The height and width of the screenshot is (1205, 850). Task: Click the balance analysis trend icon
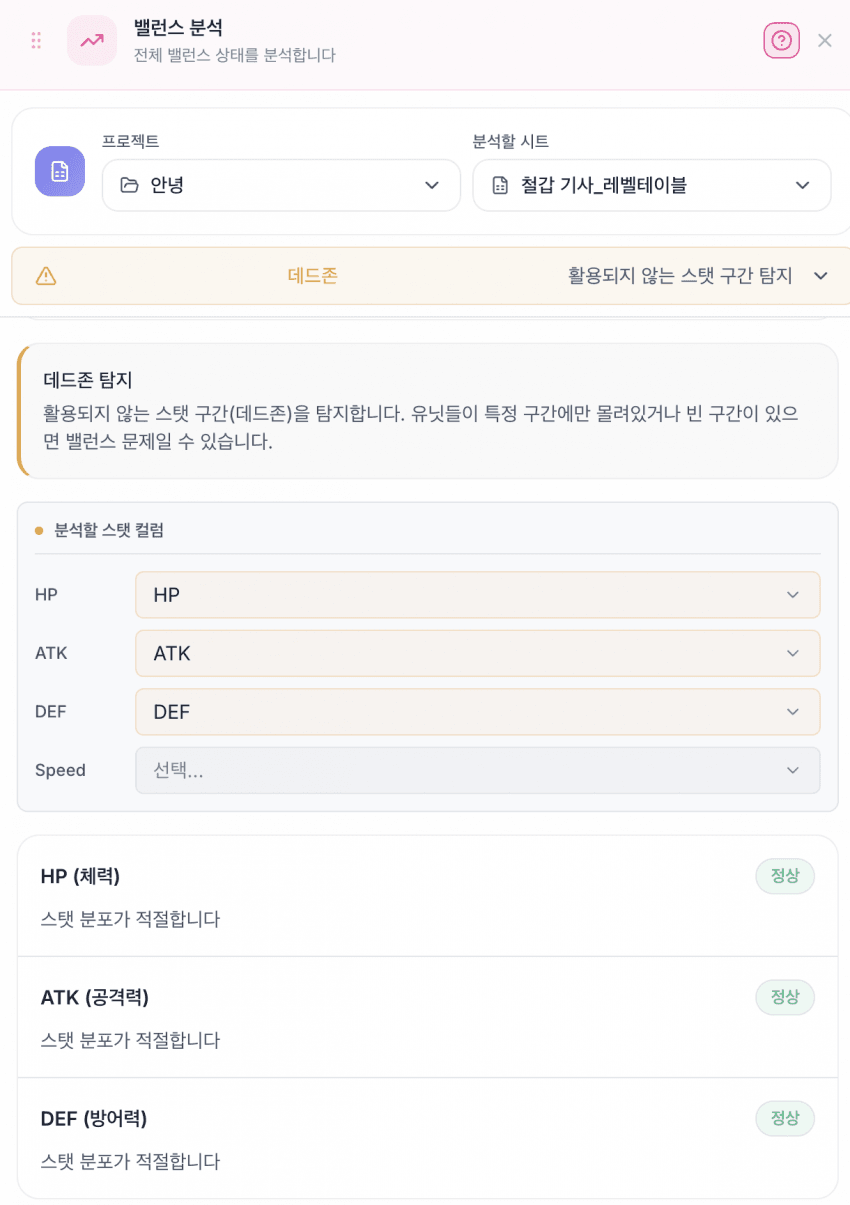tap(92, 40)
